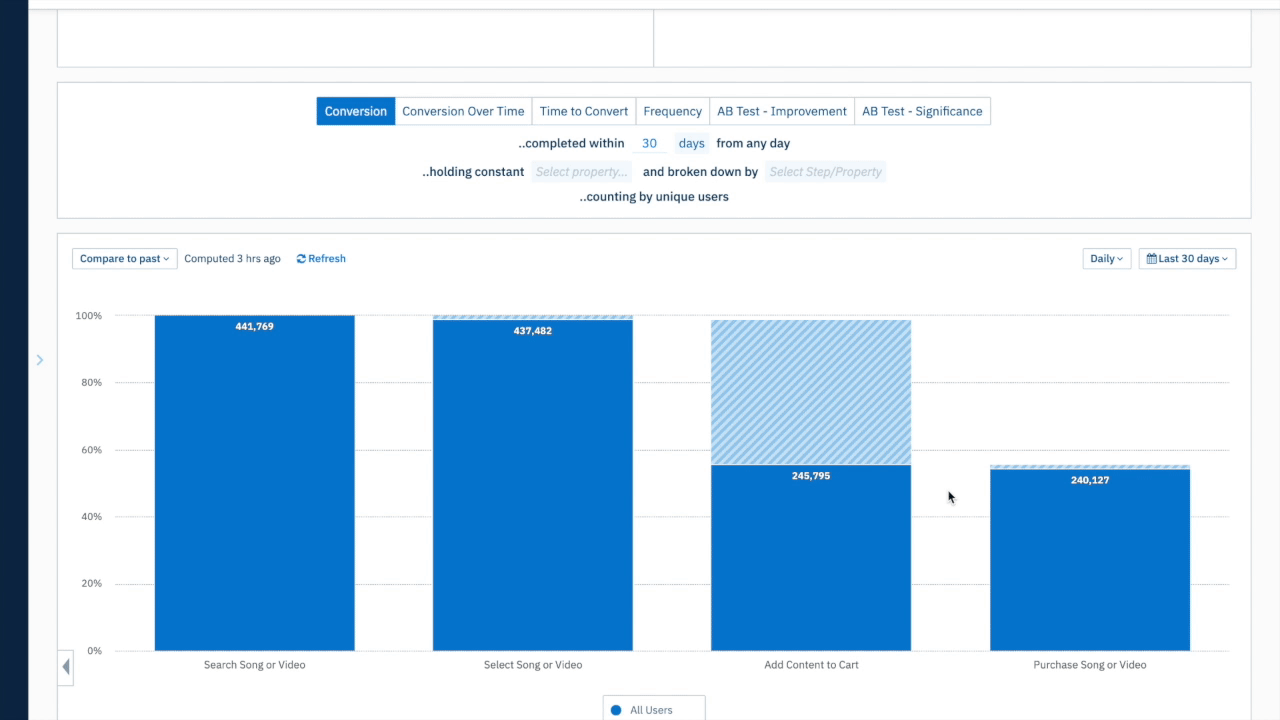Select the Frequency tab
This screenshot has height=720, width=1280.
click(672, 111)
